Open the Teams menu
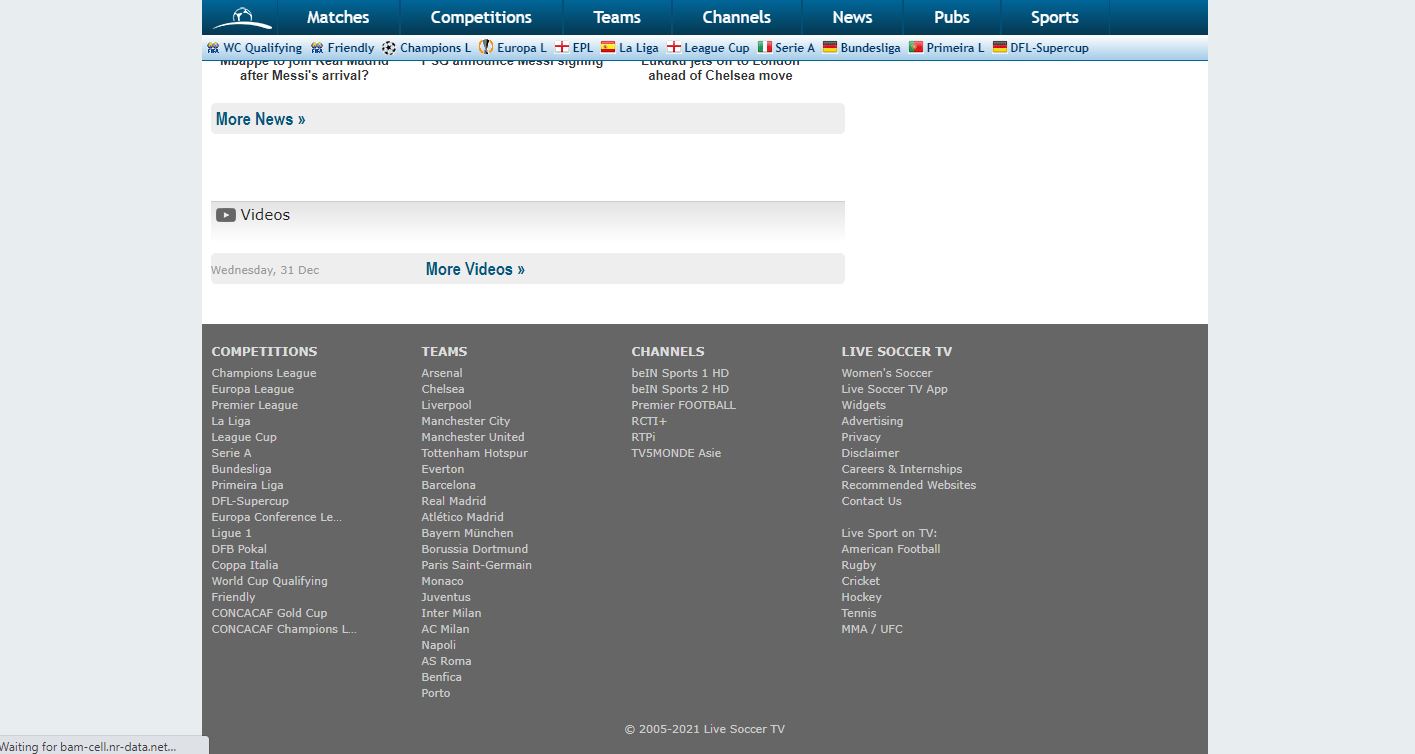Image resolution: width=1415 pixels, height=754 pixels. [x=617, y=17]
